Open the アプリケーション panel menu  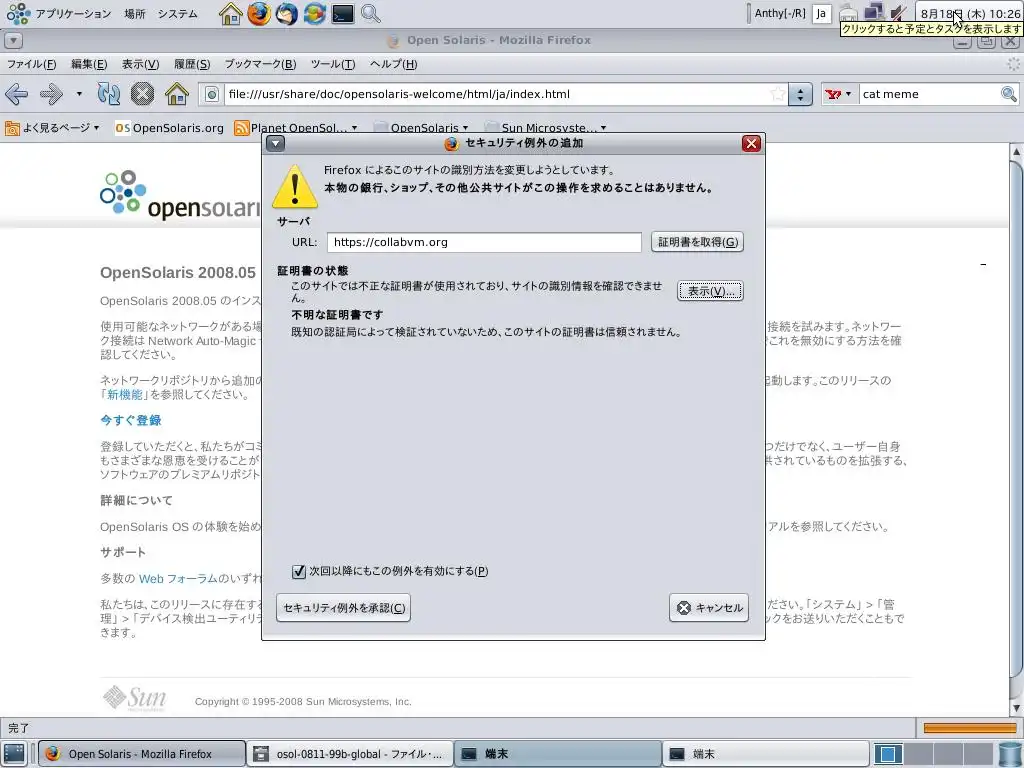[59, 13]
